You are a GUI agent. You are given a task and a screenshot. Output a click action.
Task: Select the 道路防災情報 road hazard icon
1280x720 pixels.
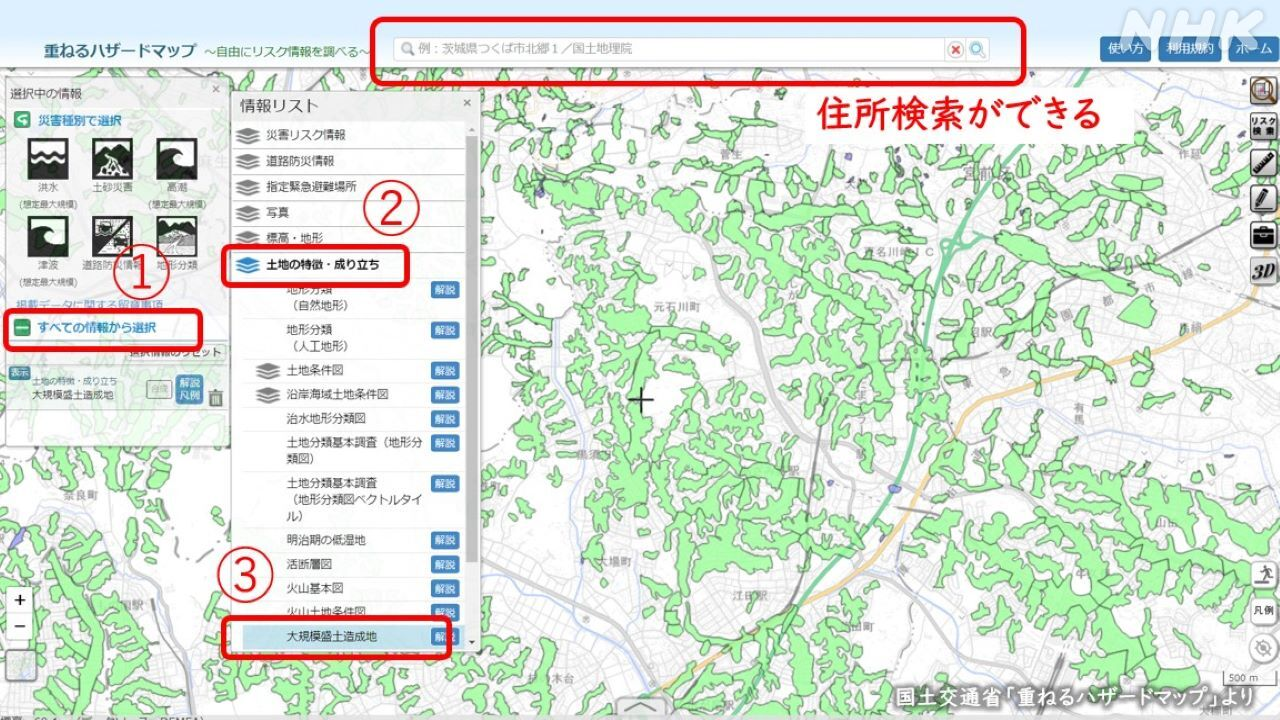click(112, 236)
